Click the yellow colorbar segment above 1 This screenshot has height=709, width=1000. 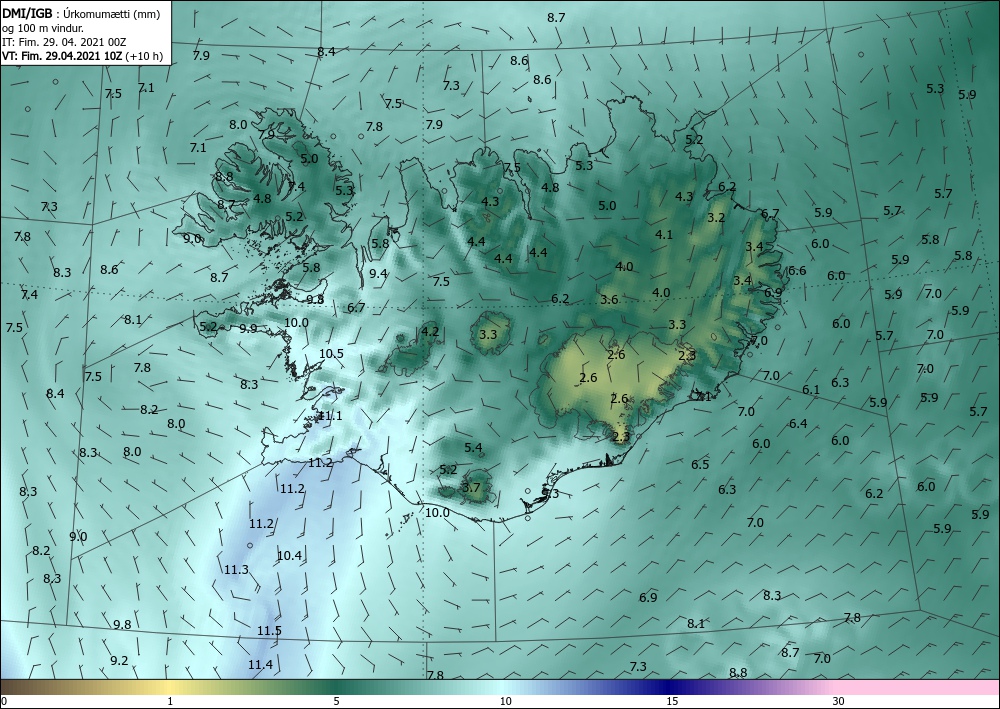pyautogui.click(x=167, y=687)
